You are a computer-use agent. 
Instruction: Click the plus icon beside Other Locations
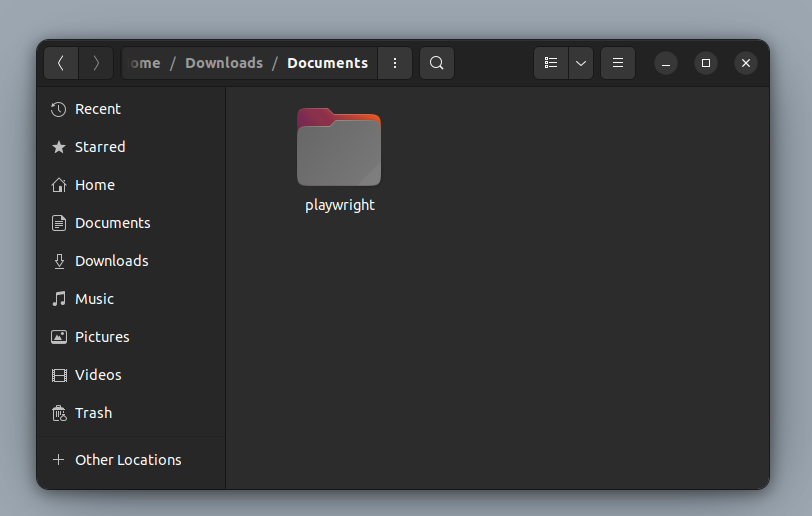59,460
